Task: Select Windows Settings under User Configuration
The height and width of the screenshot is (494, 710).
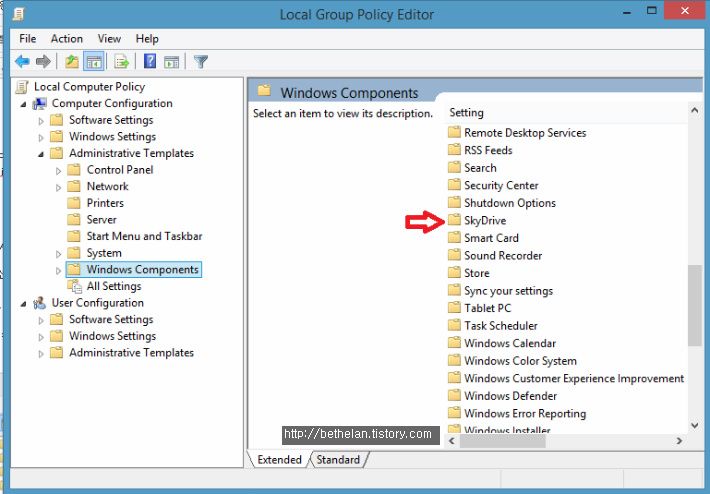Action: (112, 336)
